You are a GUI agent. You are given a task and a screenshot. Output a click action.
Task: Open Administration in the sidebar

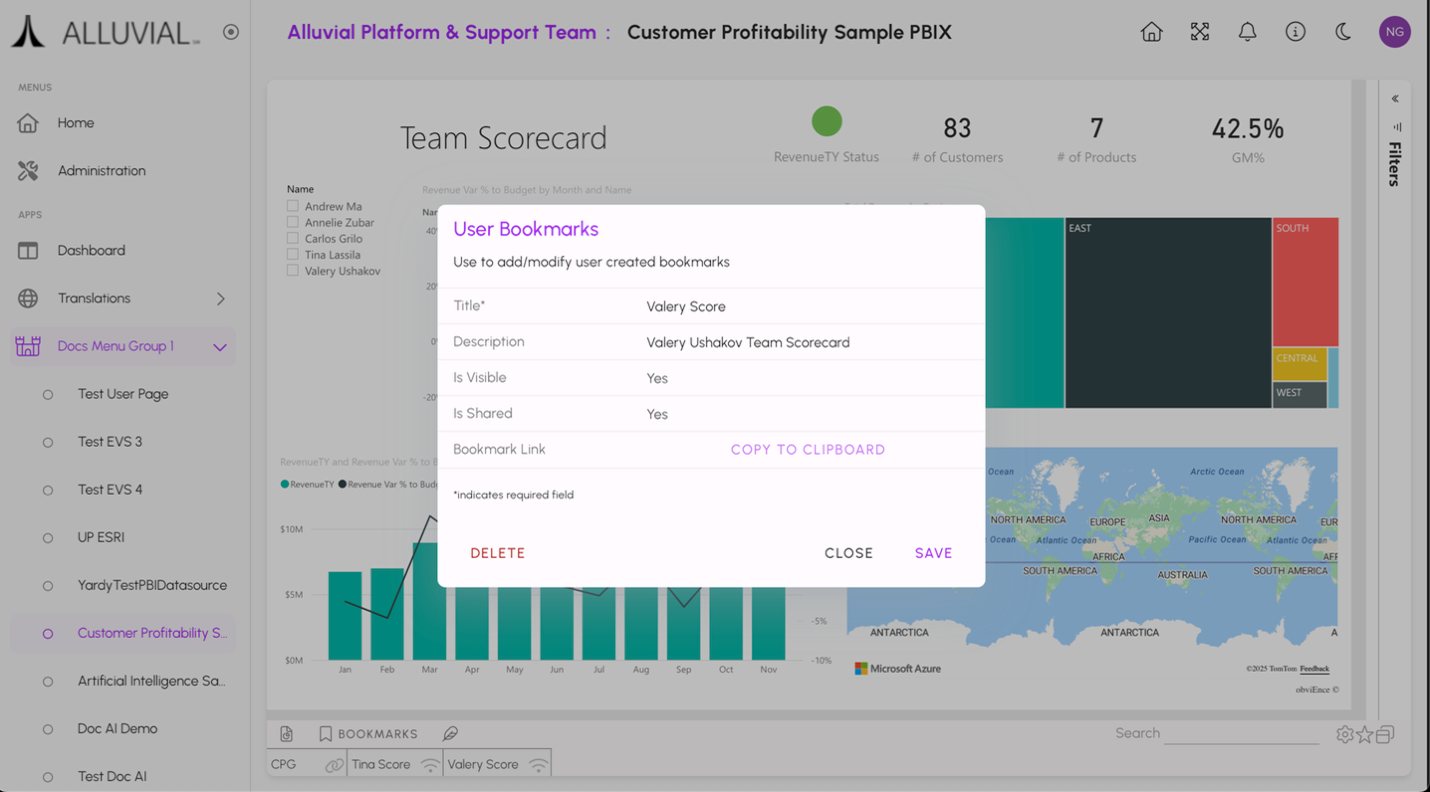pyautogui.click(x=101, y=171)
